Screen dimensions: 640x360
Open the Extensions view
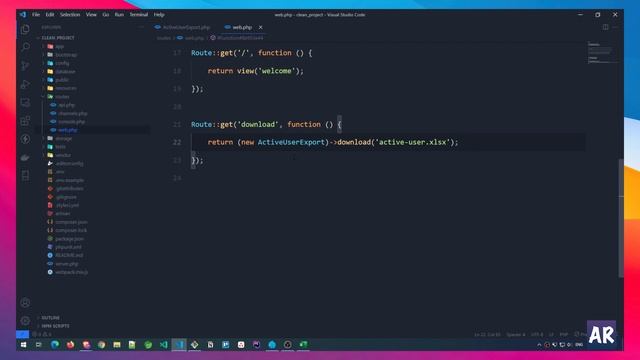click(x=25, y=121)
